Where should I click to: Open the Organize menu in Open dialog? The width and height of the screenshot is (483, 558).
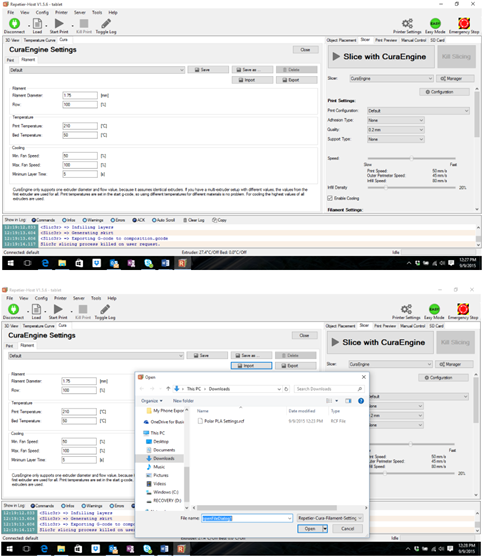[152, 401]
